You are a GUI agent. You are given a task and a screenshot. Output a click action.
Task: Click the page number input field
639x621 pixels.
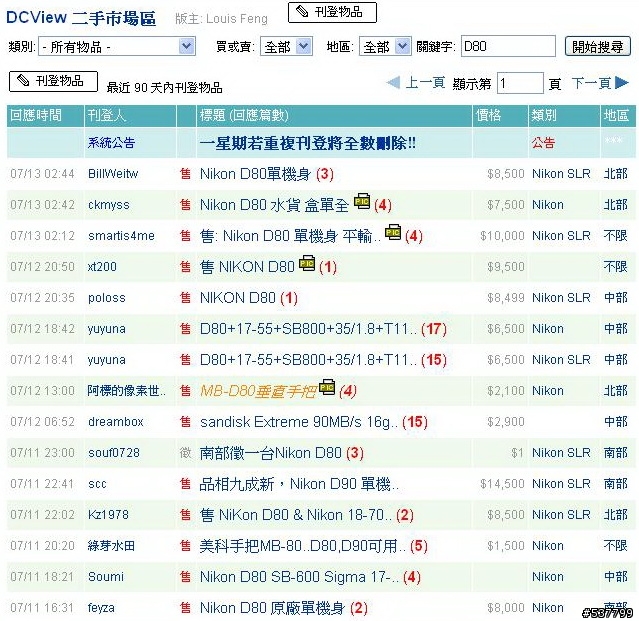point(520,83)
